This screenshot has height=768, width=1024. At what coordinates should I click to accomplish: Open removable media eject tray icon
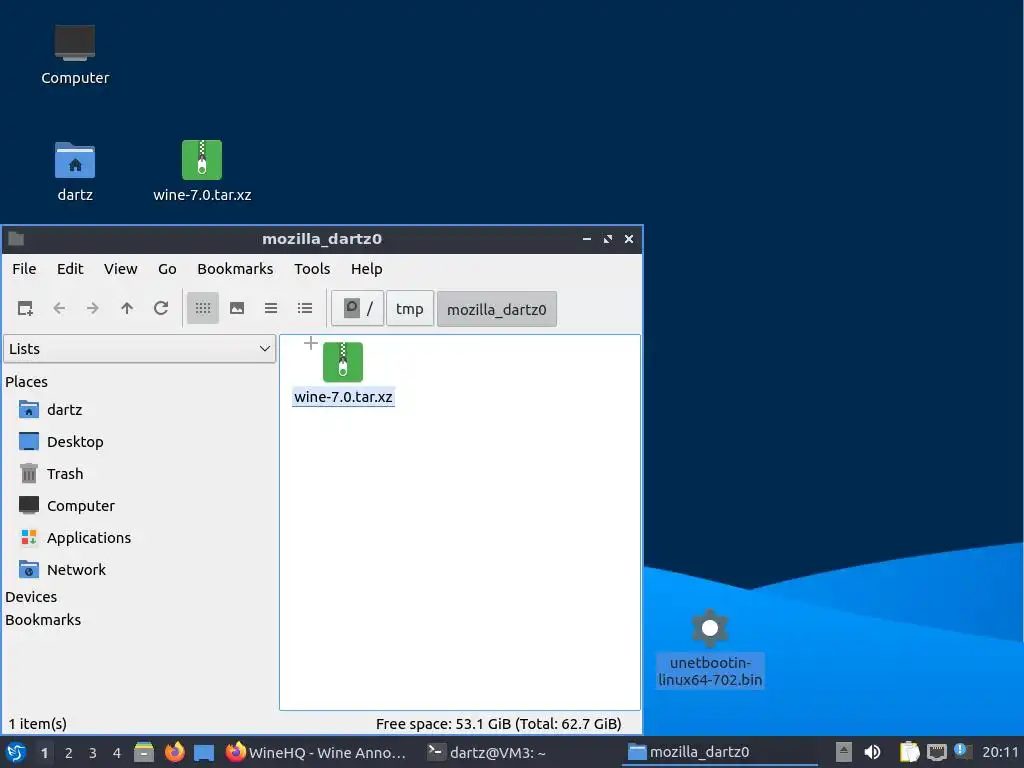pos(844,752)
